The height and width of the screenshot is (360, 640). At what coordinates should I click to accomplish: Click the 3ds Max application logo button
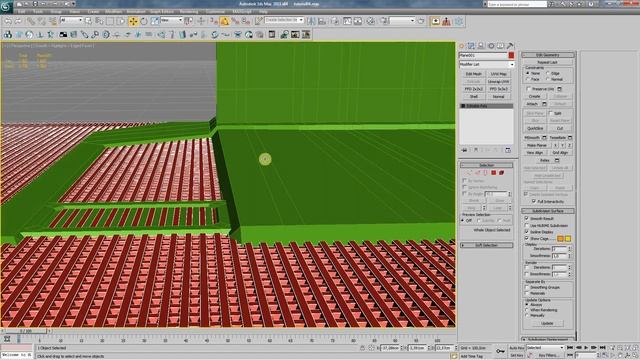click(x=7, y=7)
